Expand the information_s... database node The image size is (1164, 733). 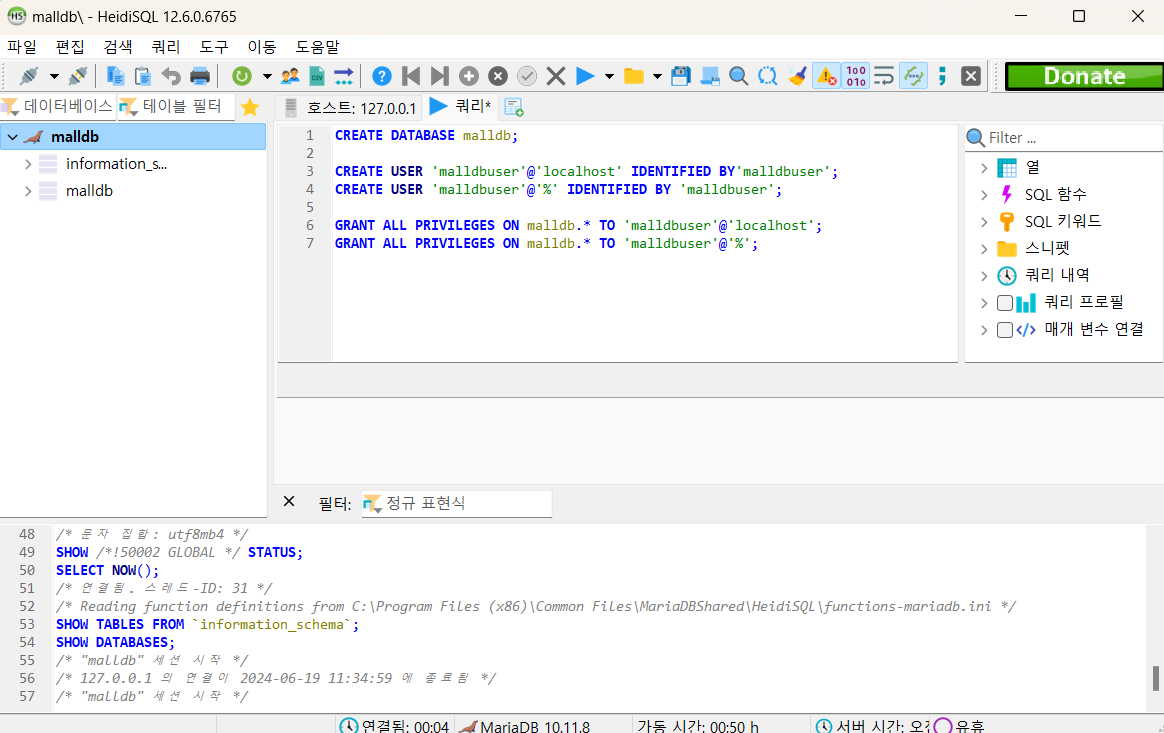pos(28,164)
